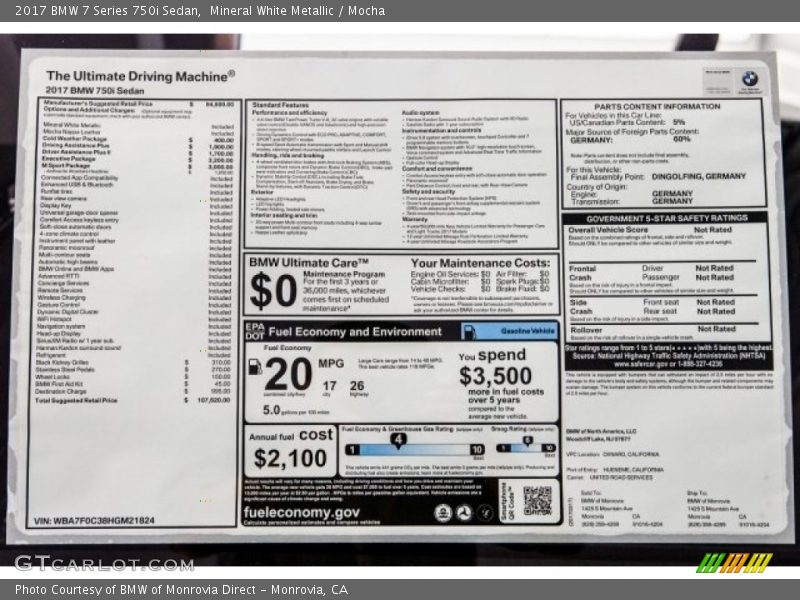Click the greenhouse gas rating marker showing 4
This screenshot has width=800, height=600.
point(398,440)
